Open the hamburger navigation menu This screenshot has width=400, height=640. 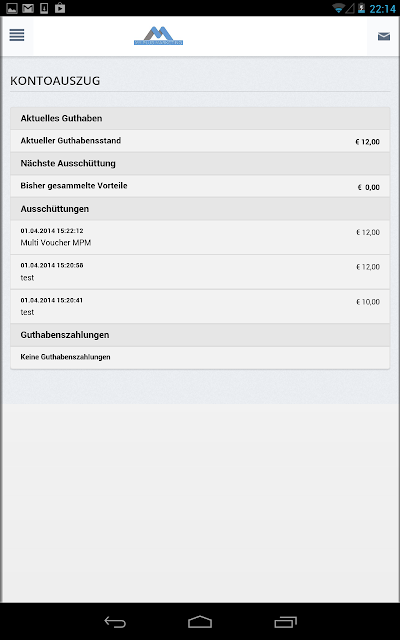(17, 36)
